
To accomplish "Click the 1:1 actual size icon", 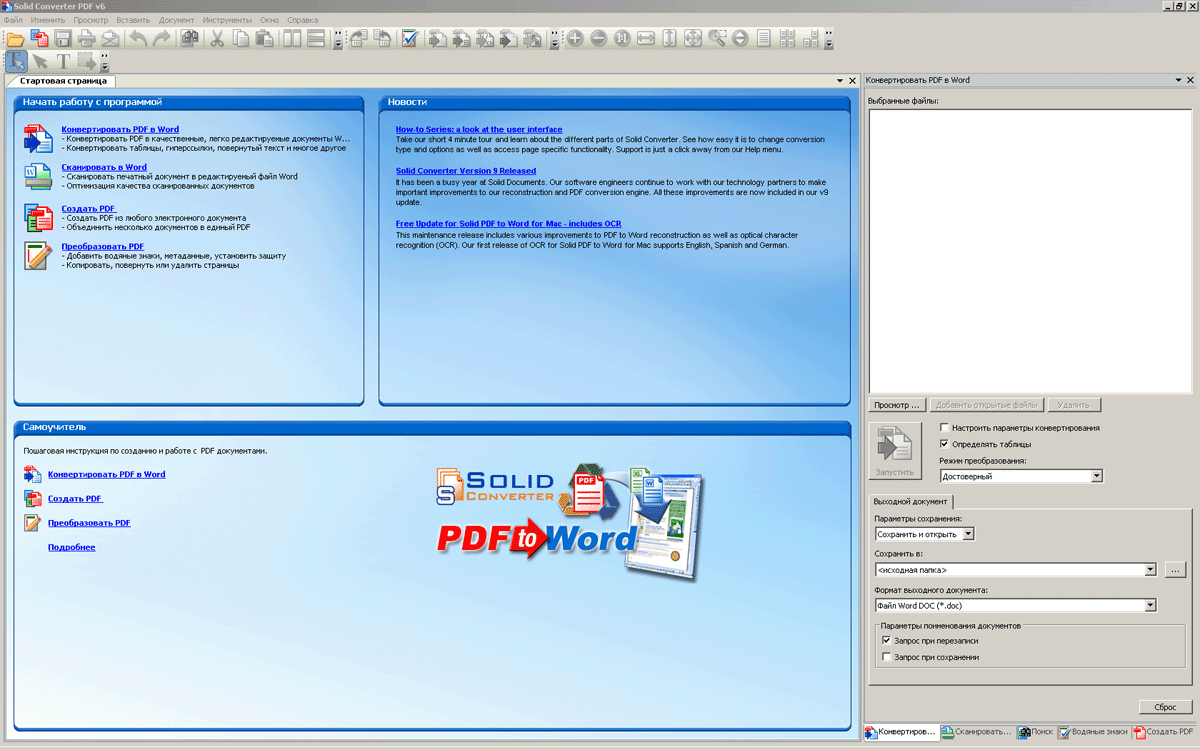I will 622,39.
